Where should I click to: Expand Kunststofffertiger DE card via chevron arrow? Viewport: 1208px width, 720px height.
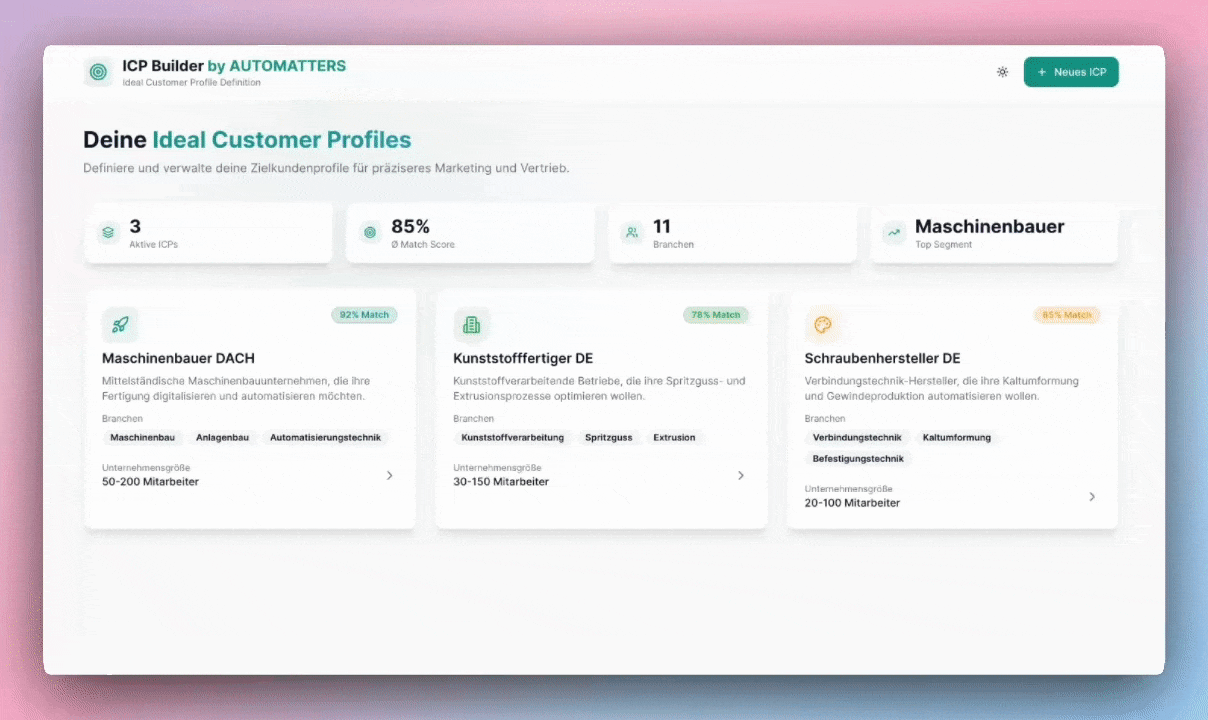pyautogui.click(x=741, y=475)
